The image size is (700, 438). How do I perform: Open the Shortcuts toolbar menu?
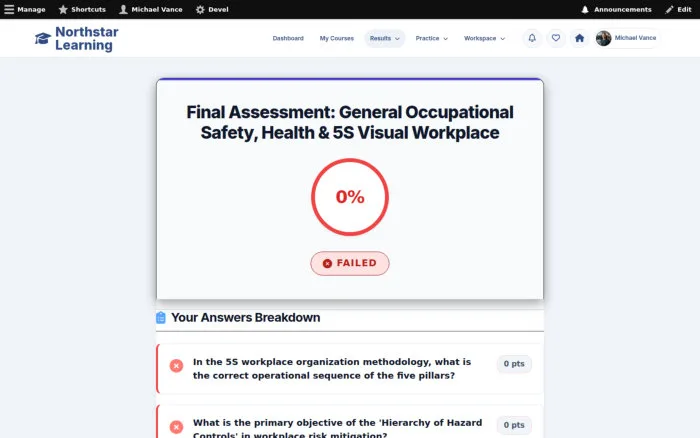[x=82, y=9]
